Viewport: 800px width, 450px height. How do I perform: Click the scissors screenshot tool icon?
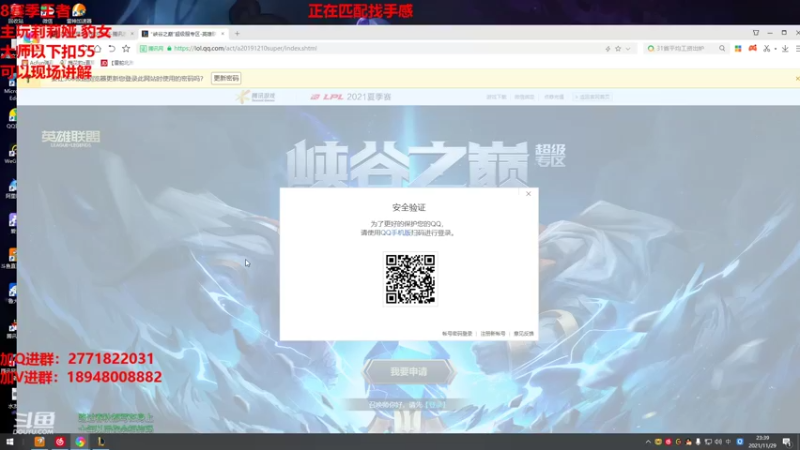(x=766, y=48)
